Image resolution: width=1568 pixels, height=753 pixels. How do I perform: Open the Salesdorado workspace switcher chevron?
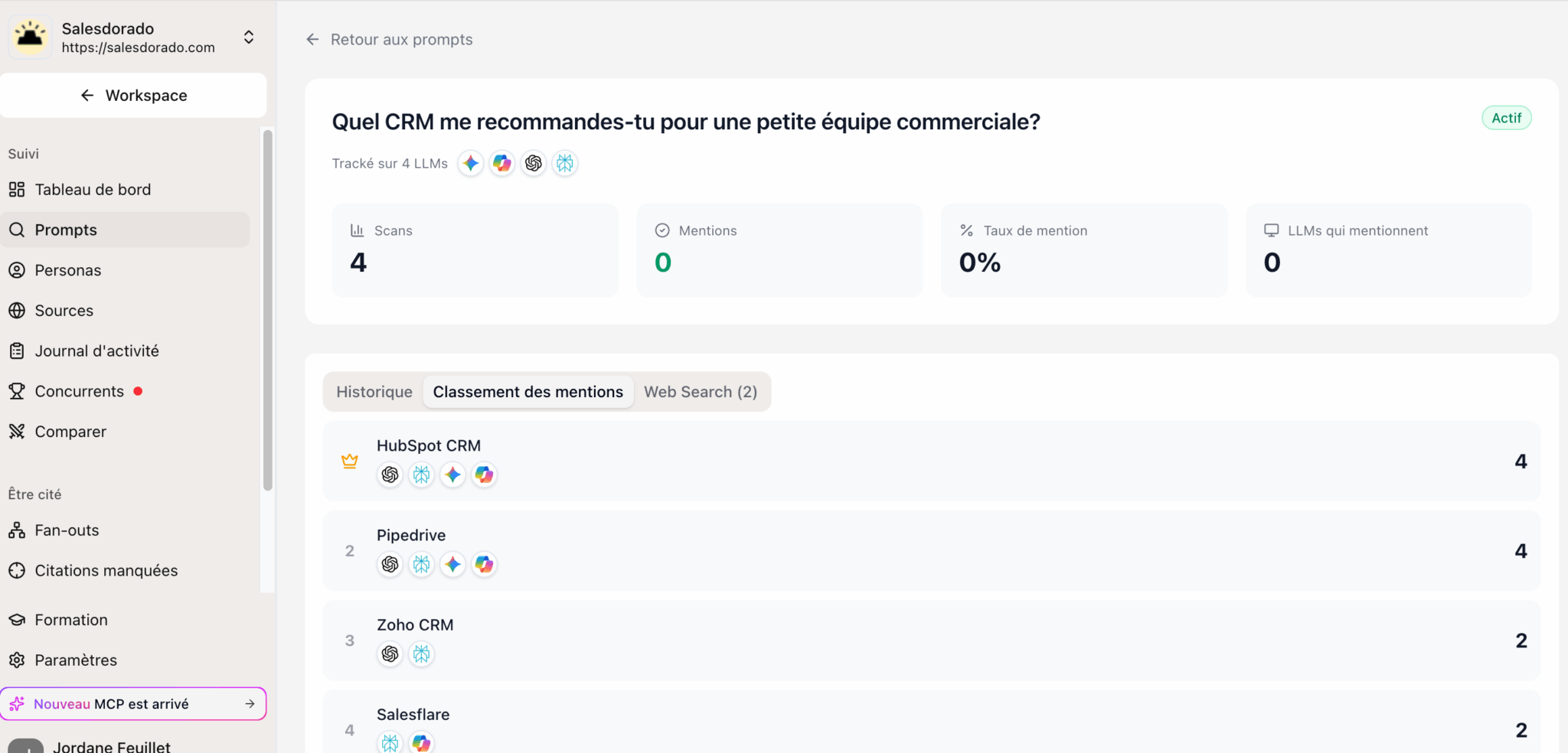[x=249, y=37]
